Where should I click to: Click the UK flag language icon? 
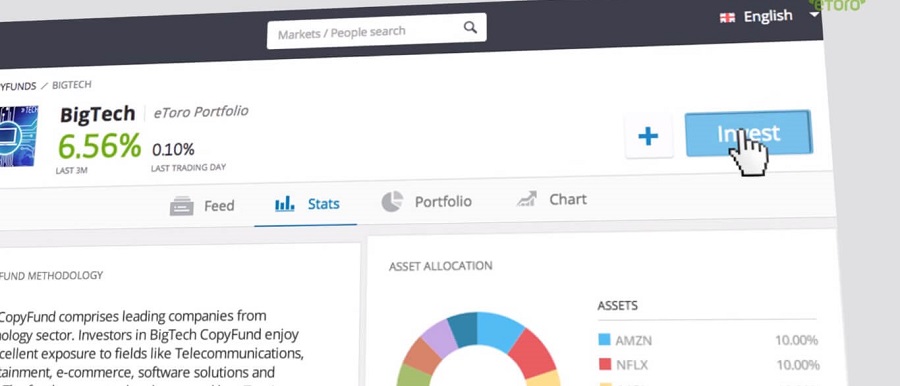coord(727,18)
